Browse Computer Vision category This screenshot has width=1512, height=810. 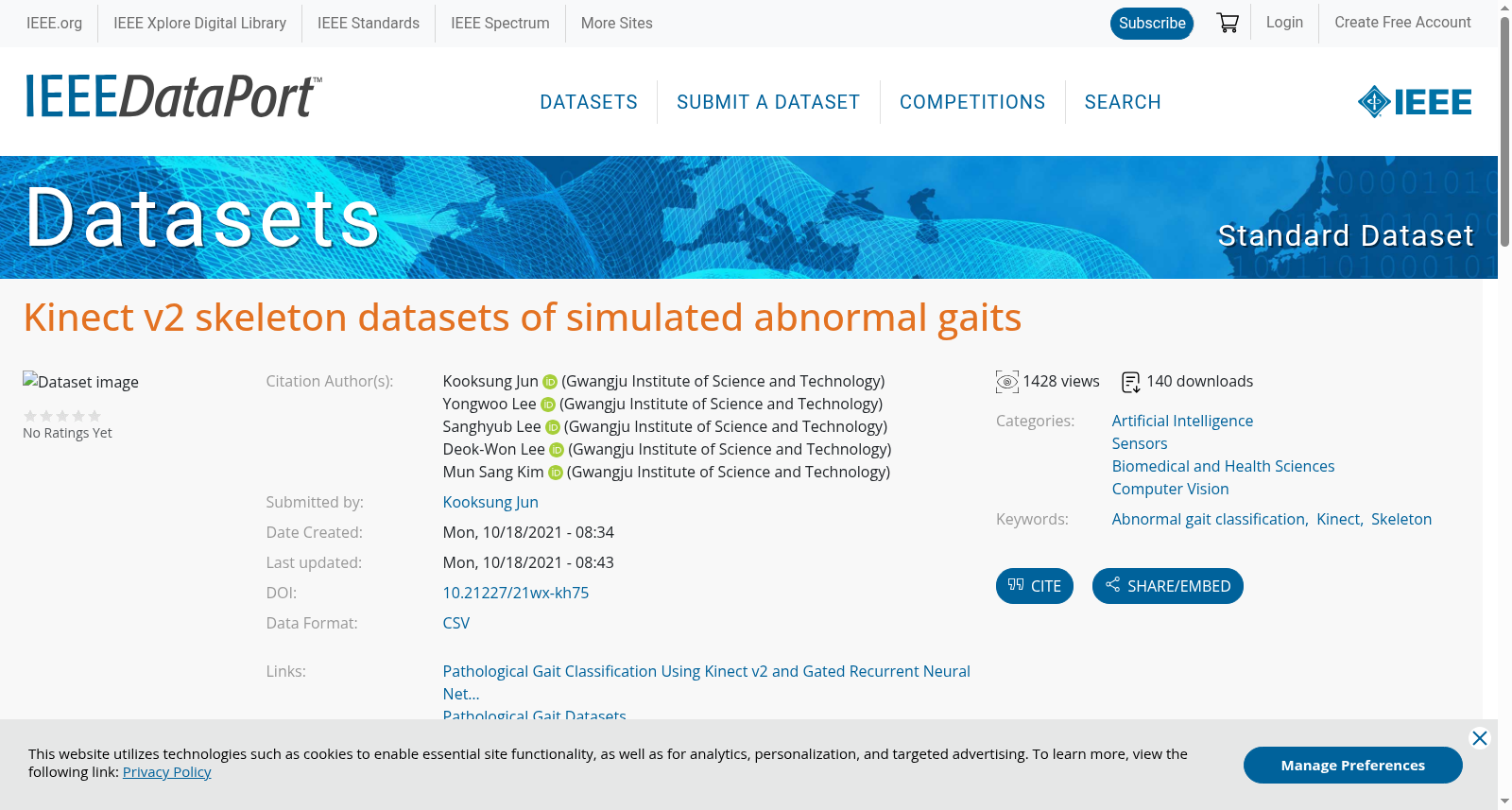pyautogui.click(x=1171, y=490)
